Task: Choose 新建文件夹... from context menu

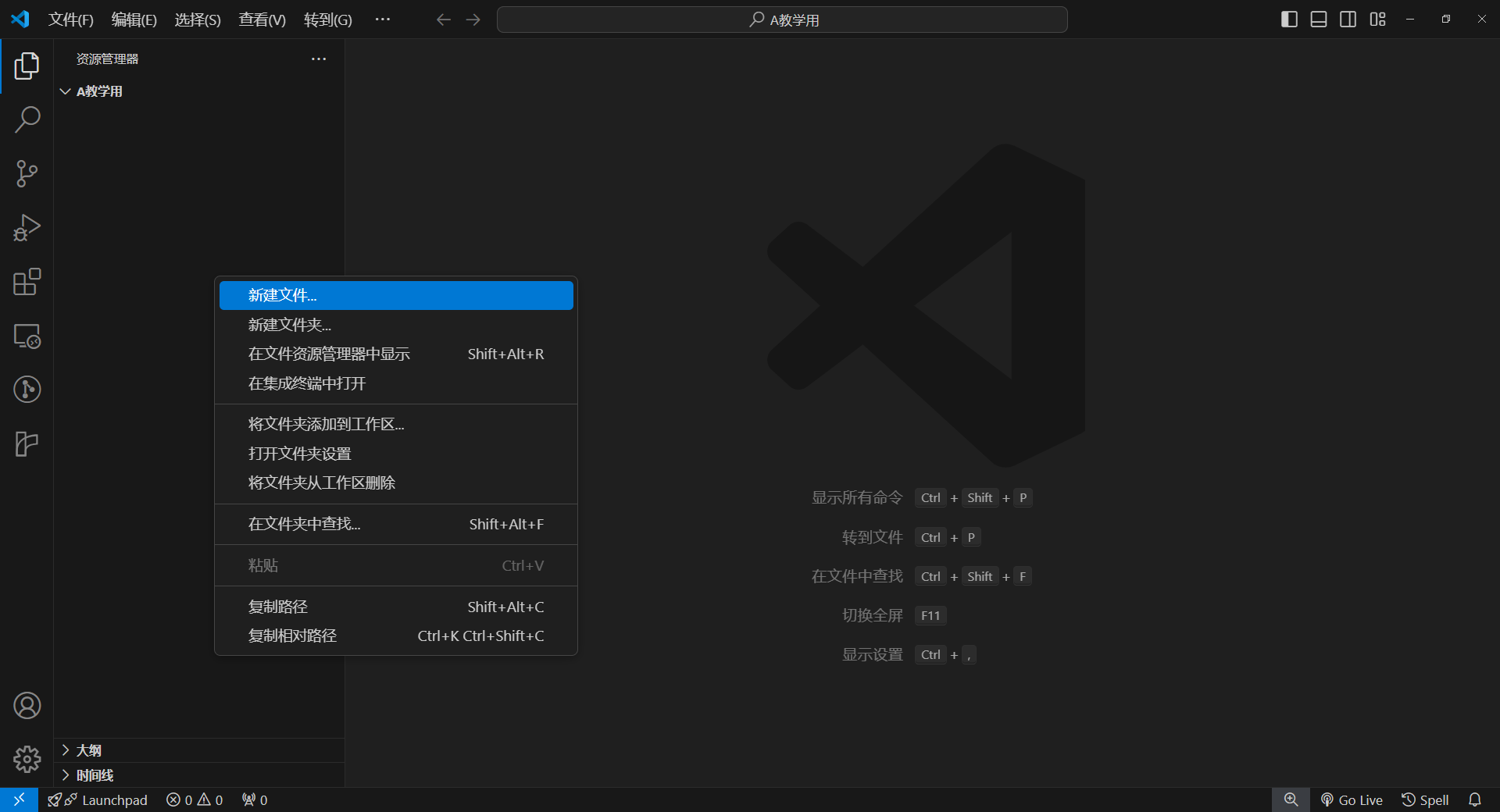Action: point(396,325)
